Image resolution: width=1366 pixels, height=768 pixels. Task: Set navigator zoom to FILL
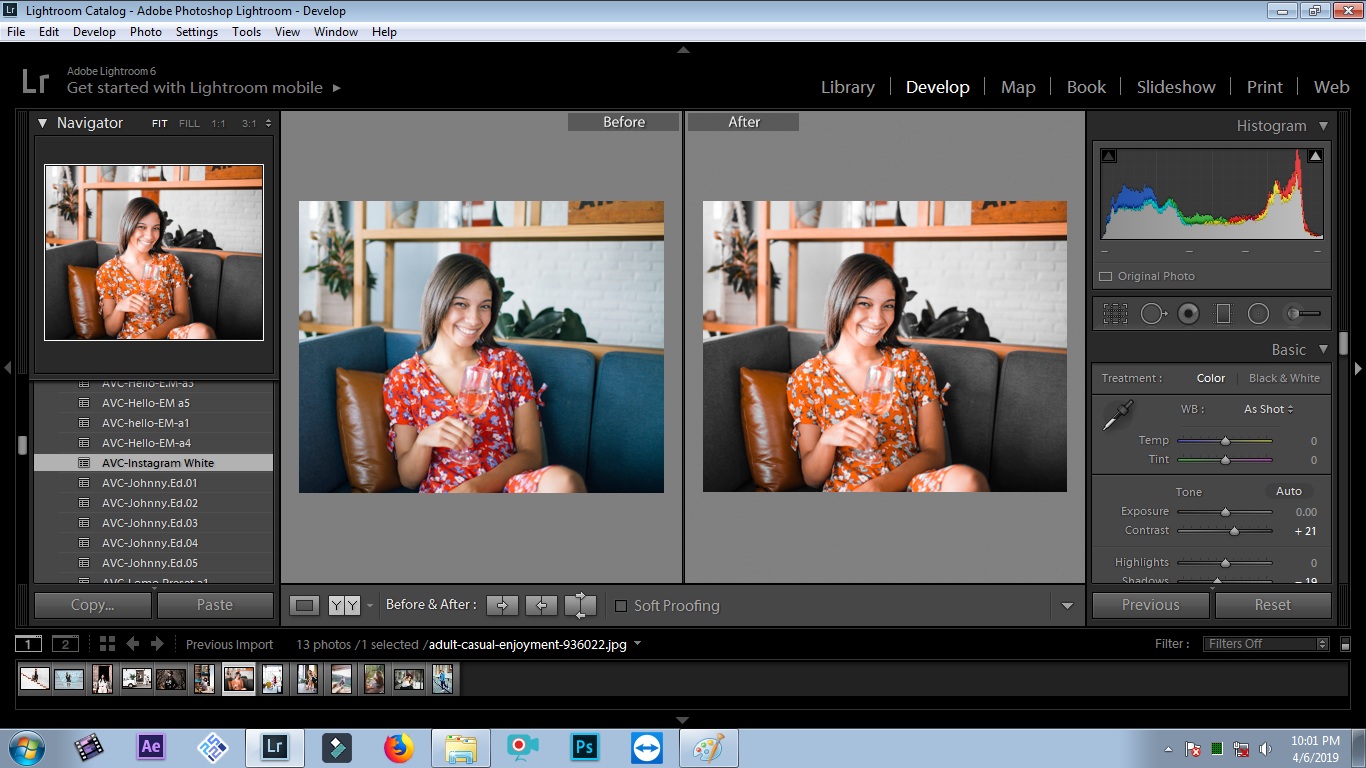[x=189, y=124]
